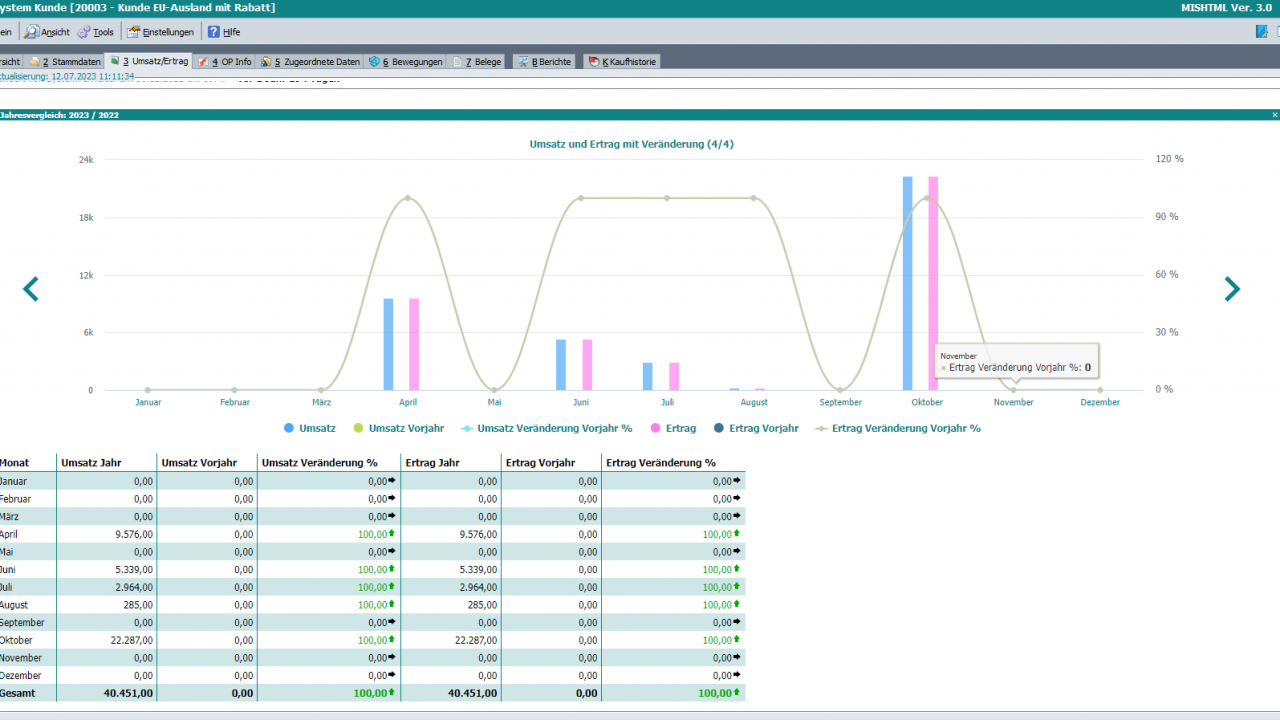Open the 5 Zugeordnete Daten tab
Image resolution: width=1280 pixels, height=720 pixels.
pyautogui.click(x=310, y=62)
